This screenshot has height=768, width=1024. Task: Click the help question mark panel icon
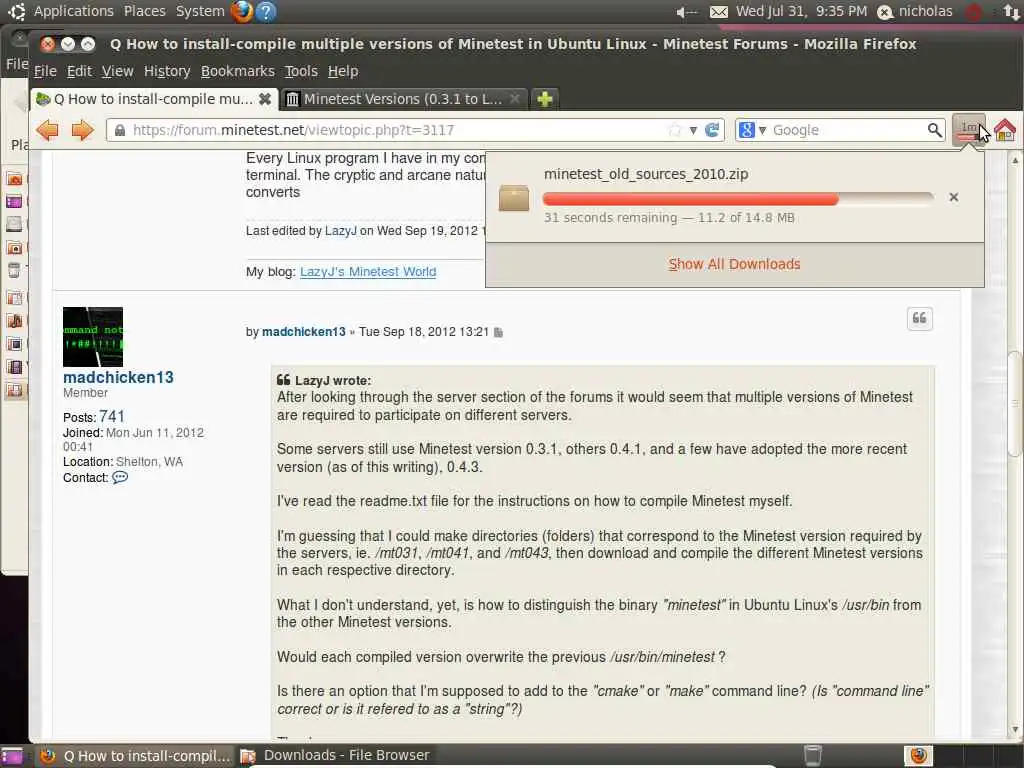(266, 11)
